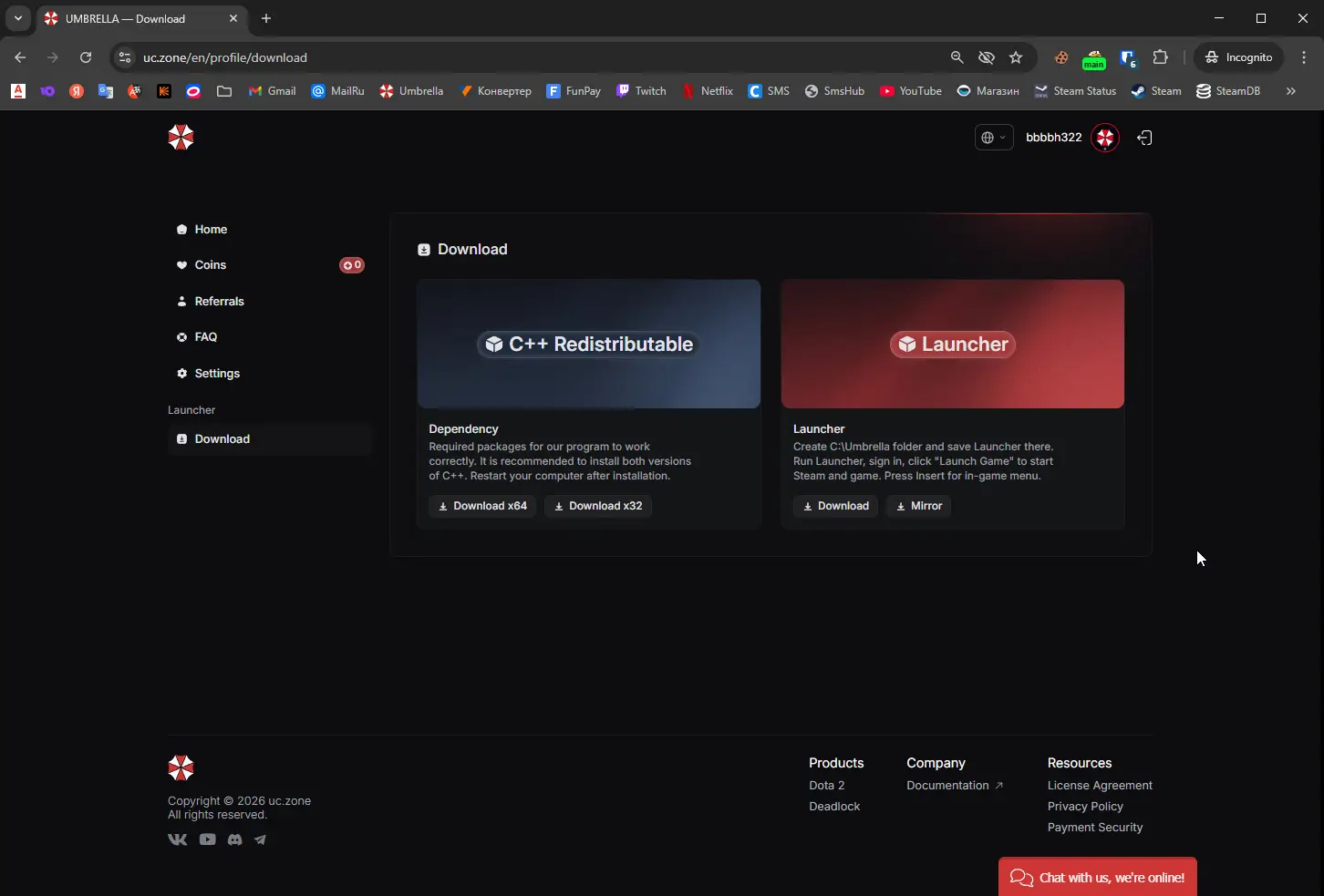
Task: Click the logout icon beside the avatar
Action: point(1144,138)
